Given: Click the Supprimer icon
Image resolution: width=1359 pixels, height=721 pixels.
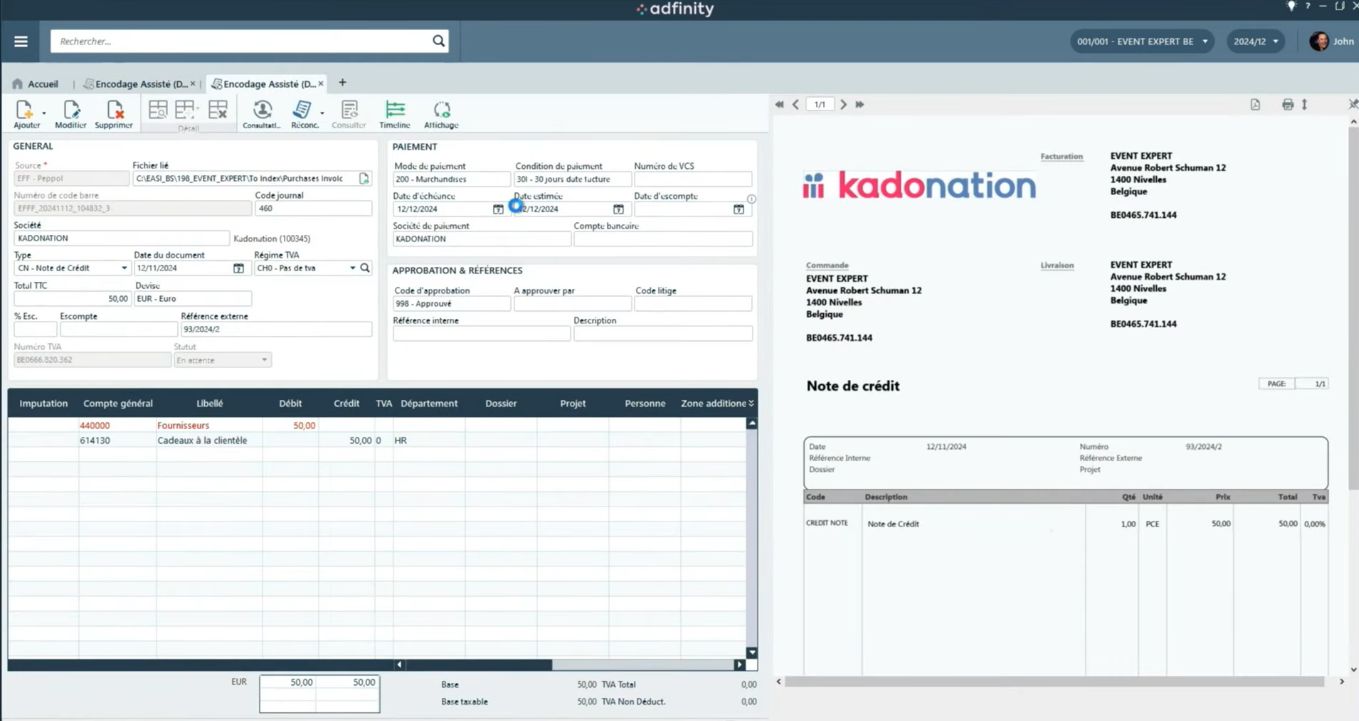Looking at the screenshot, I should coord(114,110).
